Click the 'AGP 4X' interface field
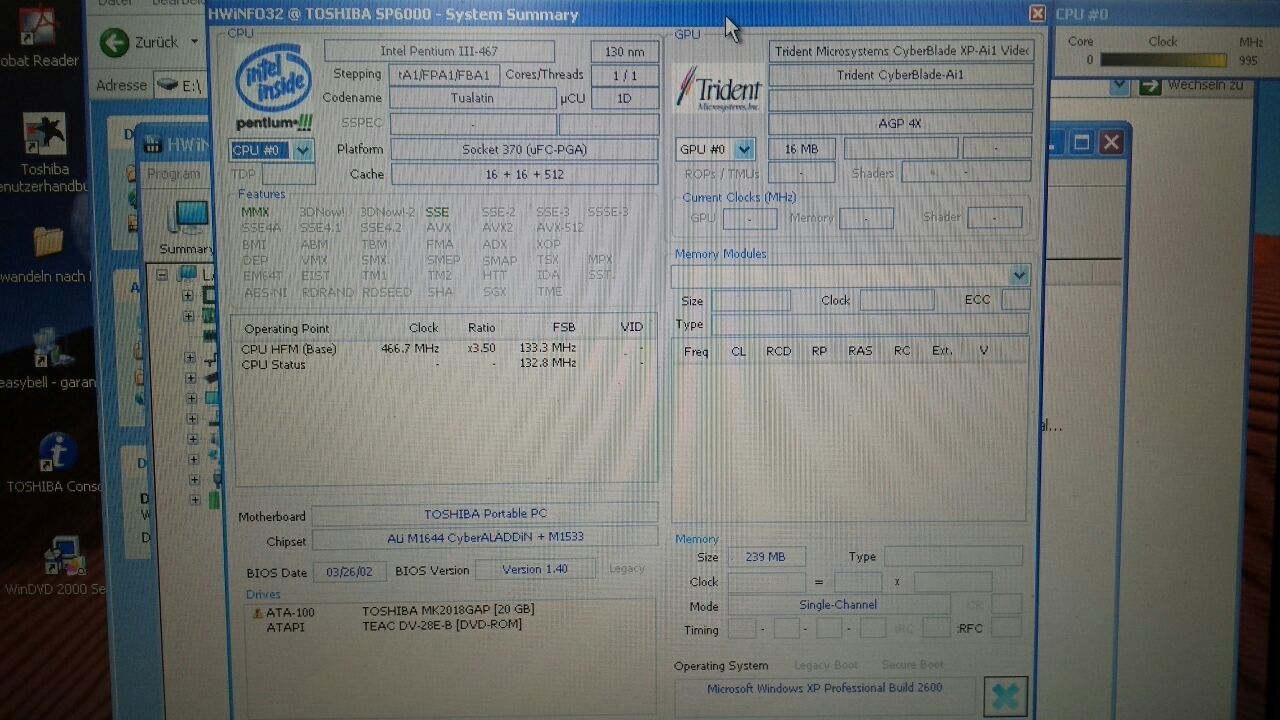The width and height of the screenshot is (1280, 720). click(x=900, y=124)
